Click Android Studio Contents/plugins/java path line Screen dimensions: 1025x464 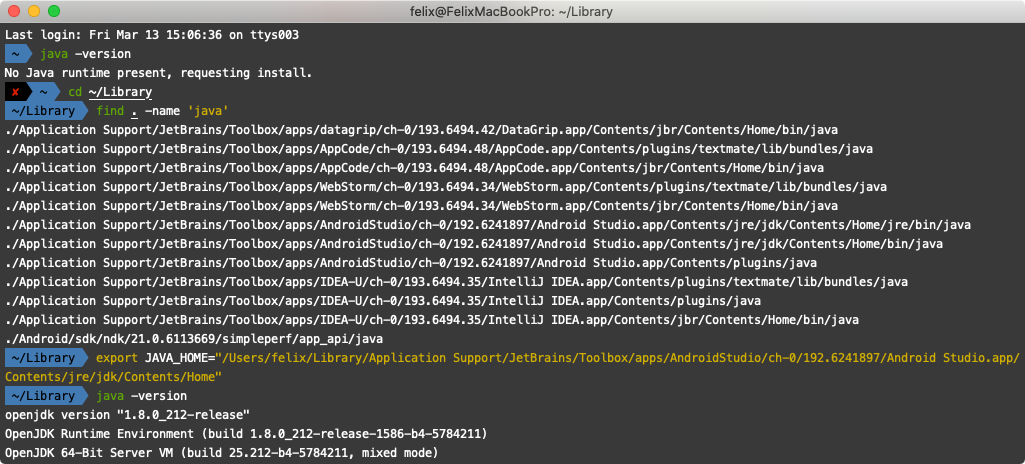click(x=411, y=263)
